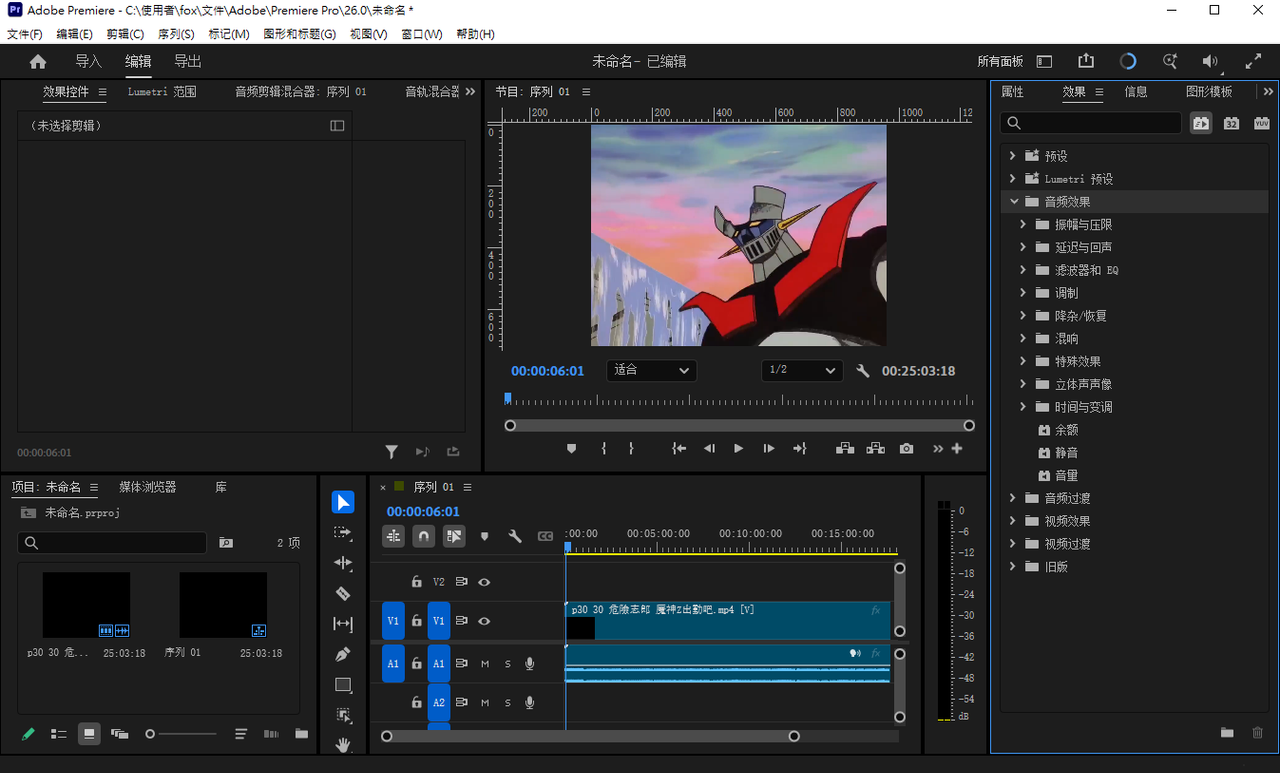Expand the 视频效果 folder

1013,521
